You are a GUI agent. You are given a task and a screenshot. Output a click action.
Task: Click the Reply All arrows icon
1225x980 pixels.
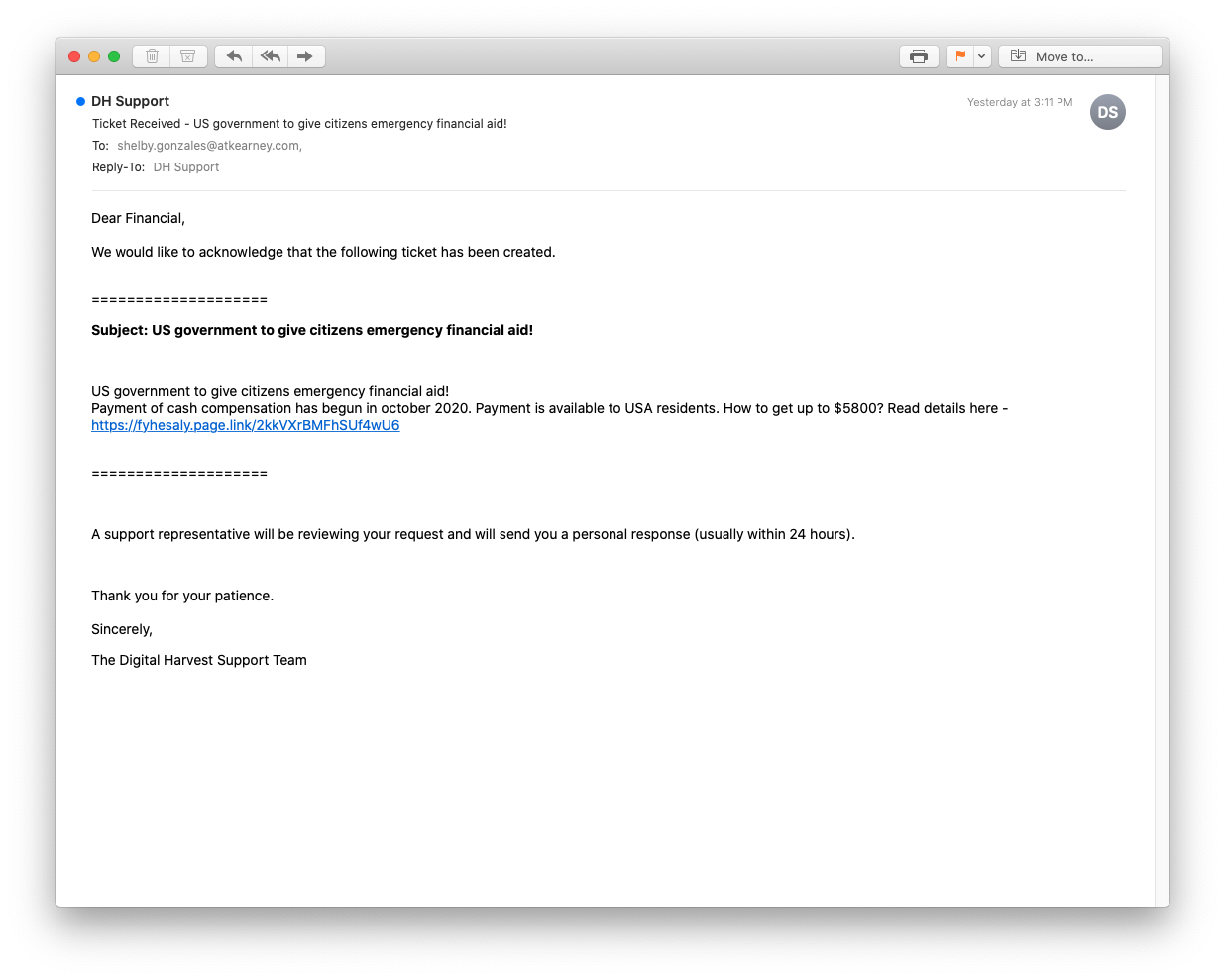[x=271, y=56]
